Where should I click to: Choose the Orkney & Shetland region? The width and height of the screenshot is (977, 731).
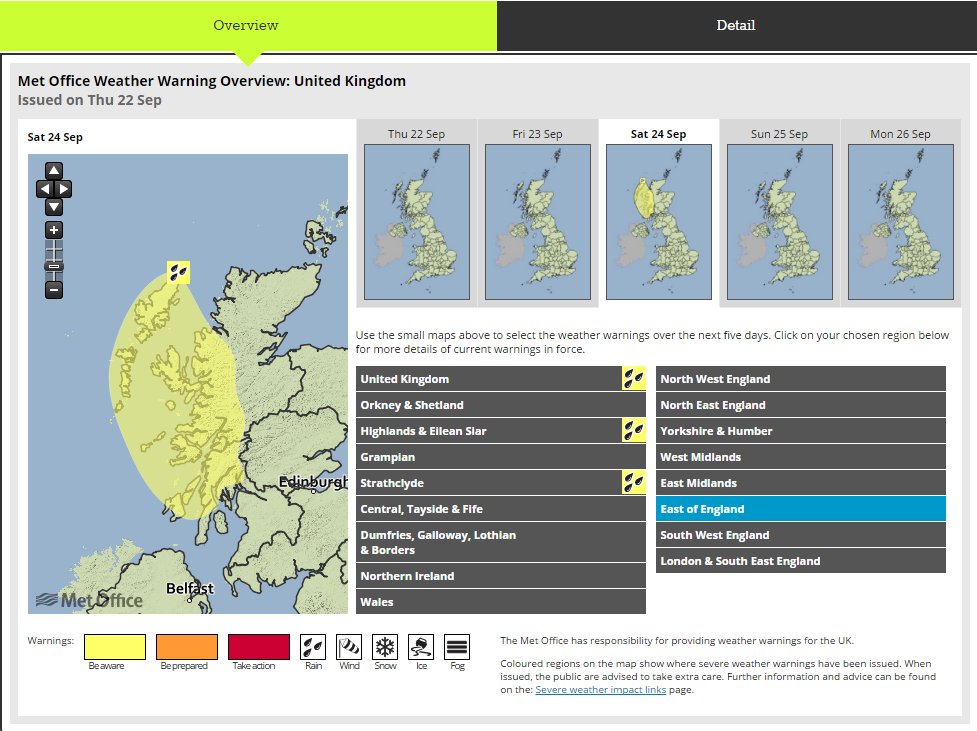coord(500,404)
